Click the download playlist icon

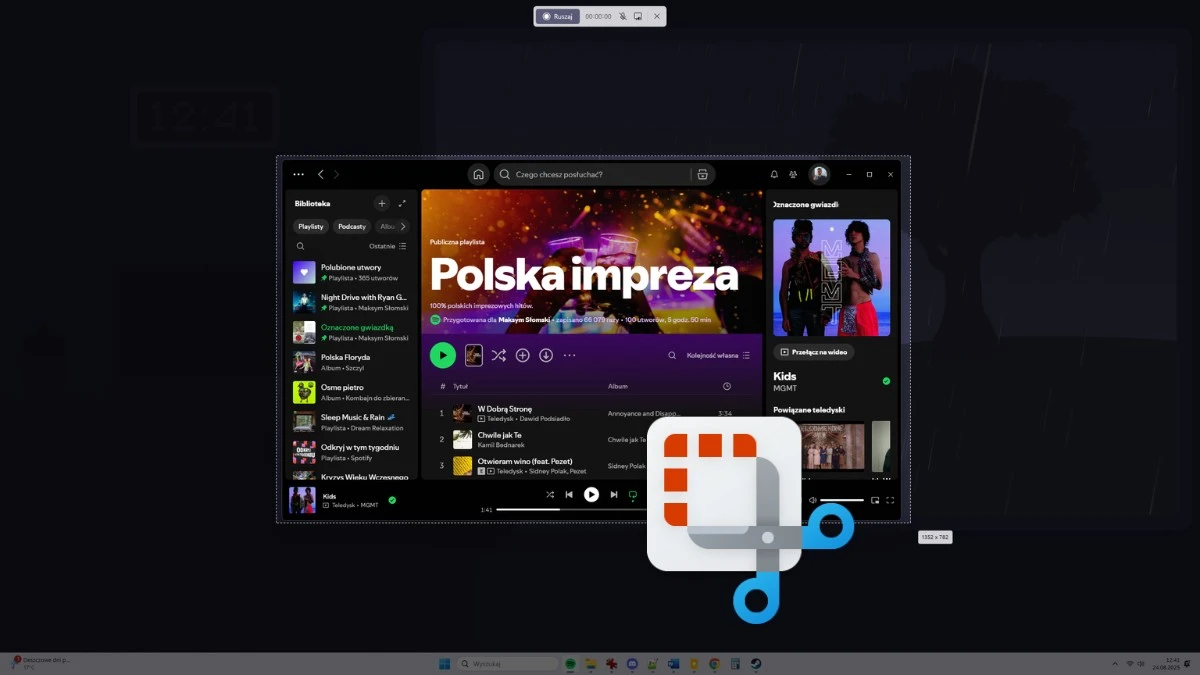click(546, 355)
